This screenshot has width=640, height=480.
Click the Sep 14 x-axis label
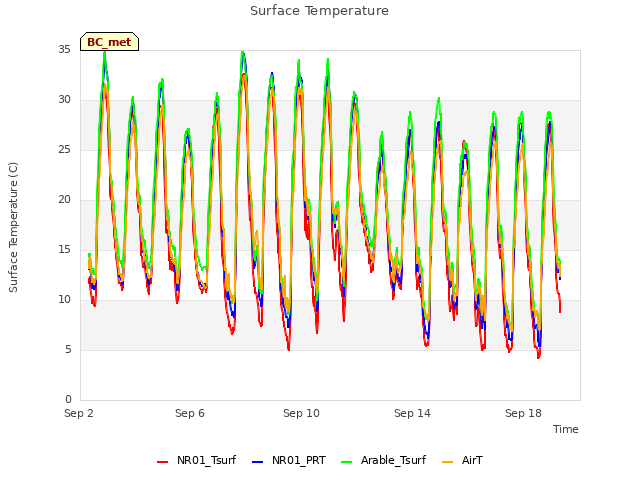412,413
